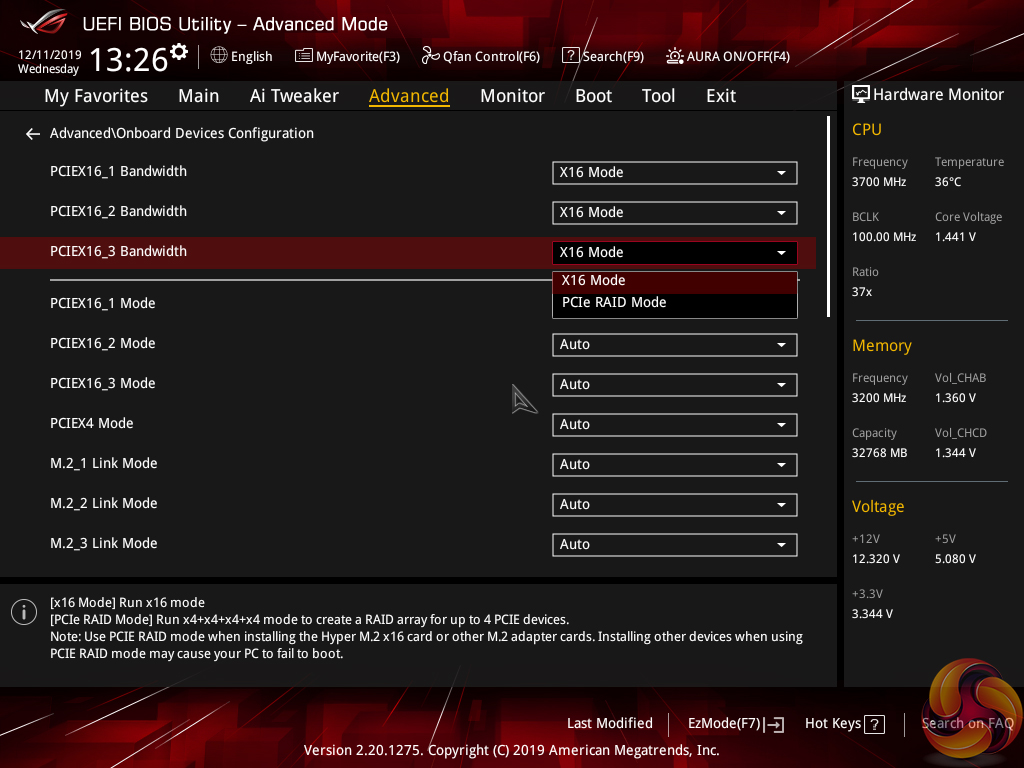Viewport: 1024px width, 768px height.
Task: Toggle AURA ON/OFF(F4)
Action: pyautogui.click(x=728, y=56)
